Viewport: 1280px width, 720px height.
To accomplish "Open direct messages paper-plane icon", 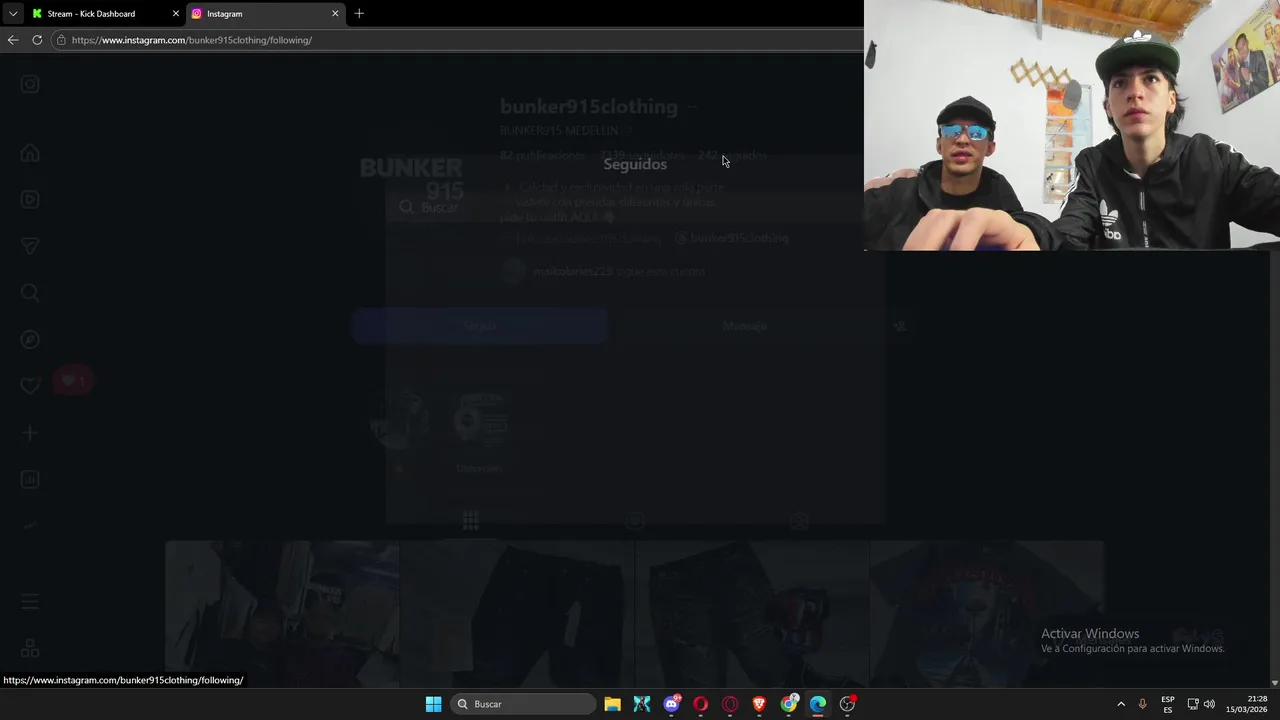I will (30, 246).
